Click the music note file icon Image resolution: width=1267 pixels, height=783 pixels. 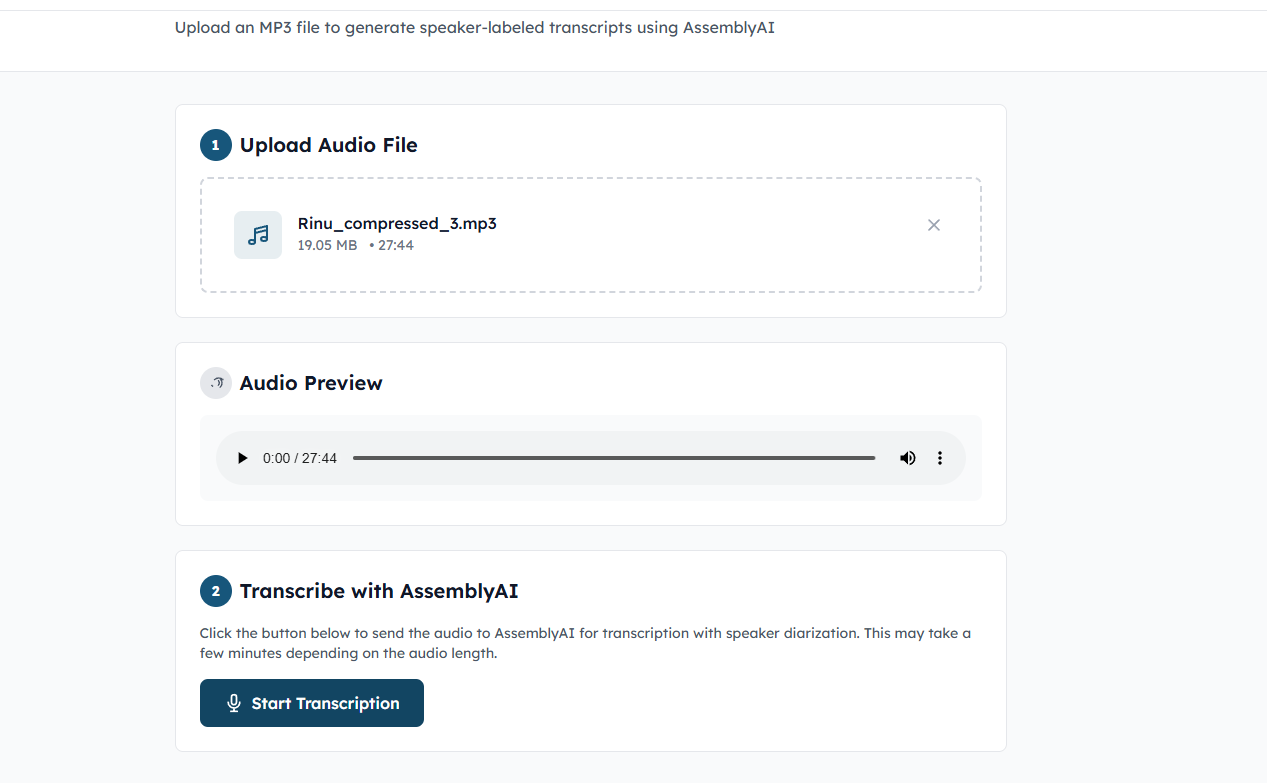[x=257, y=234]
